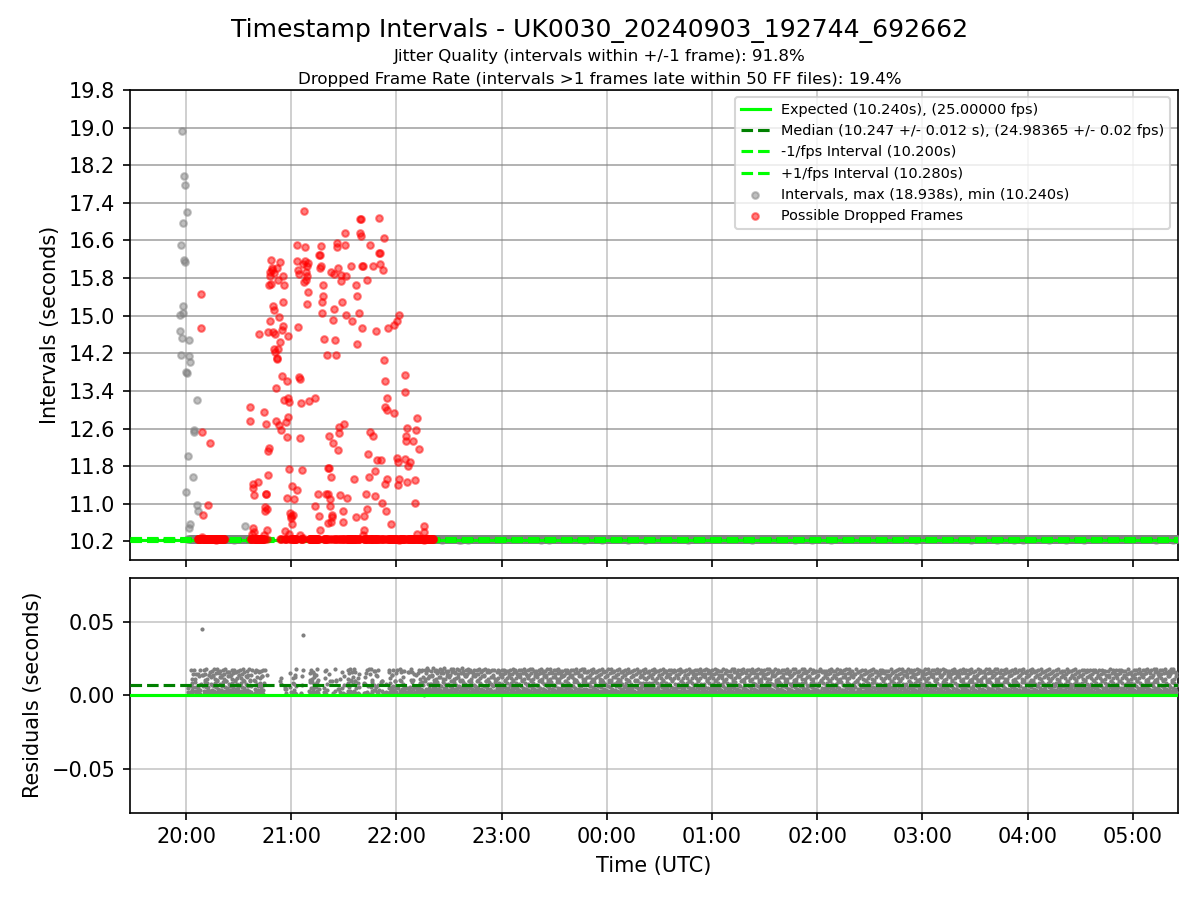The width and height of the screenshot is (1200, 900).
Task: Click the '20:00' x-axis tick label
Action: click(x=185, y=836)
